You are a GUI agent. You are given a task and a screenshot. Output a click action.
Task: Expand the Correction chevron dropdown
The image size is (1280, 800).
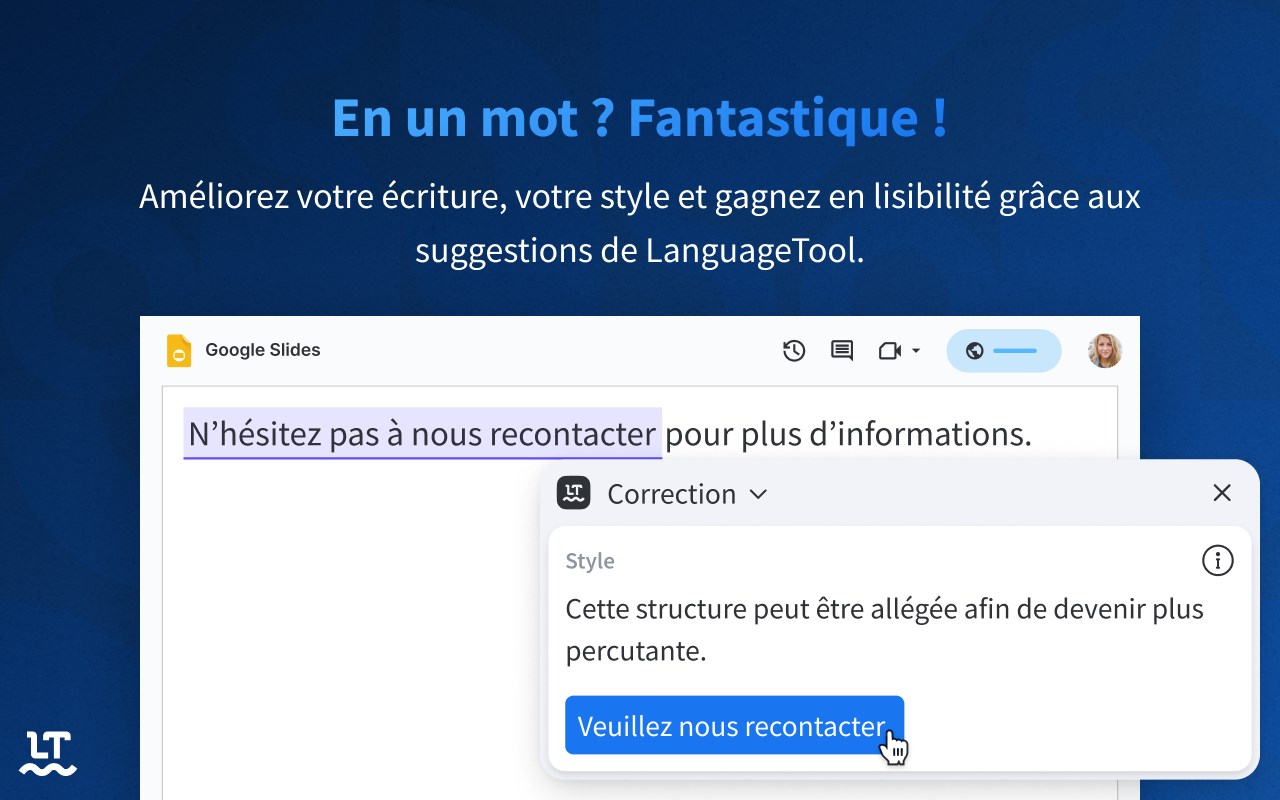(758, 494)
